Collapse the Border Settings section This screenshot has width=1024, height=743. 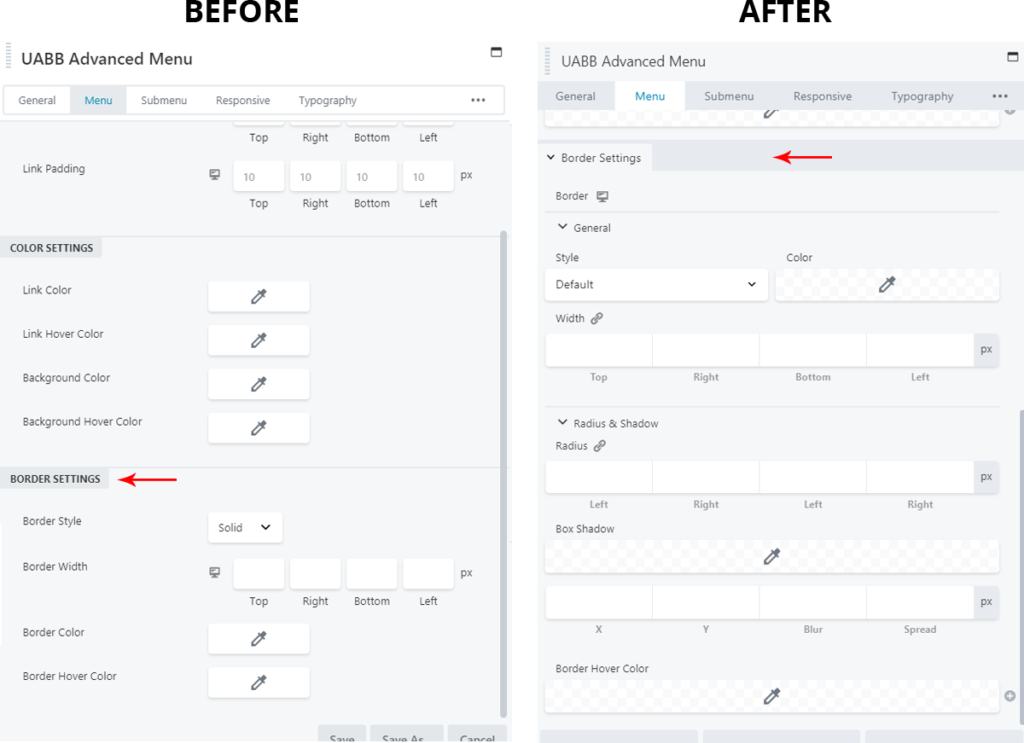(x=551, y=158)
